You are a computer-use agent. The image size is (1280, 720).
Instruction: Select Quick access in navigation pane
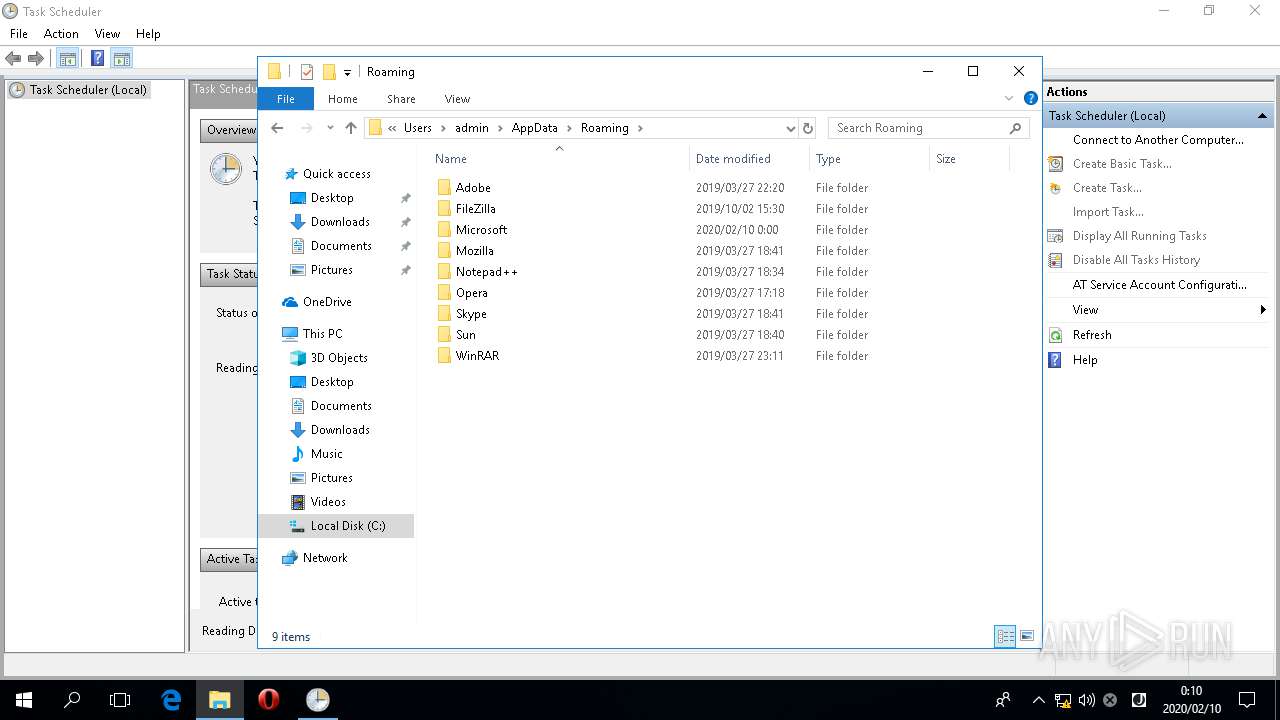pyautogui.click(x=336, y=174)
